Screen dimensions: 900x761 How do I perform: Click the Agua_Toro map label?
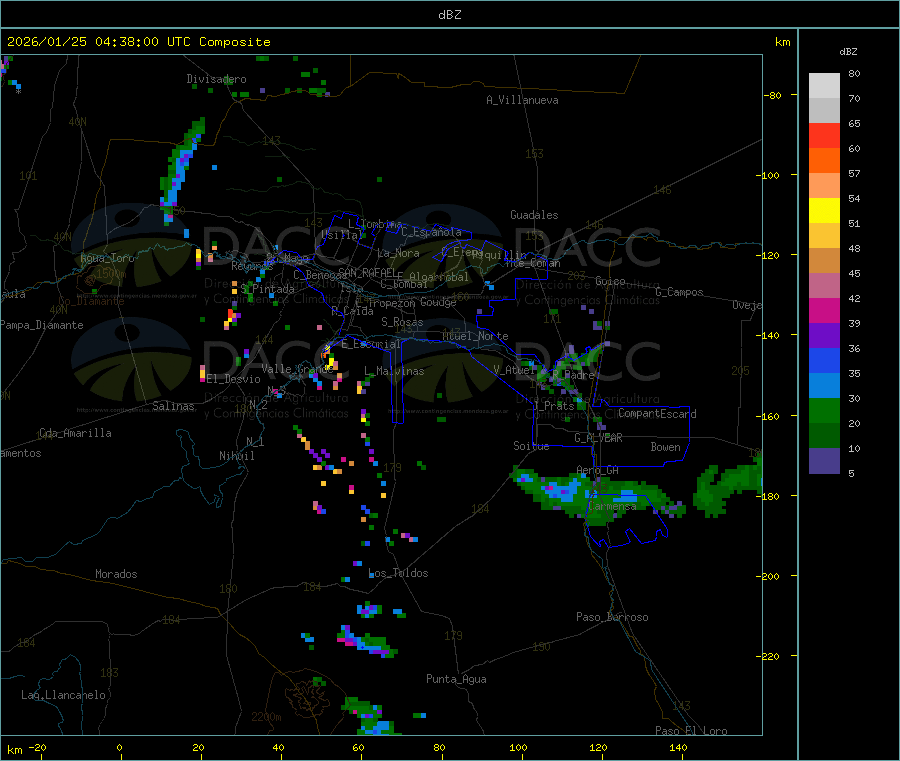tap(107, 258)
